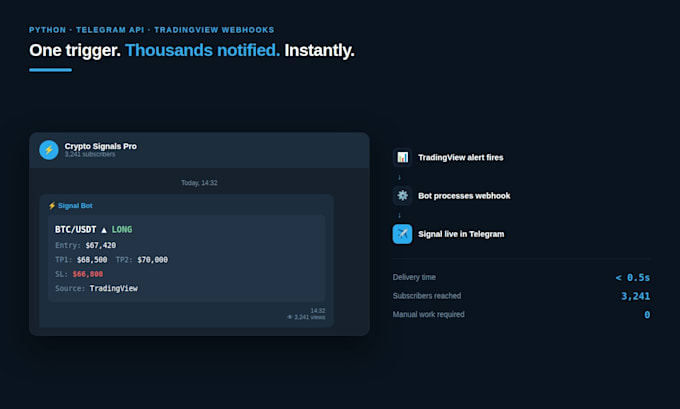680x409 pixels.
Task: Click the TradingView alert fires step label
Action: point(461,157)
